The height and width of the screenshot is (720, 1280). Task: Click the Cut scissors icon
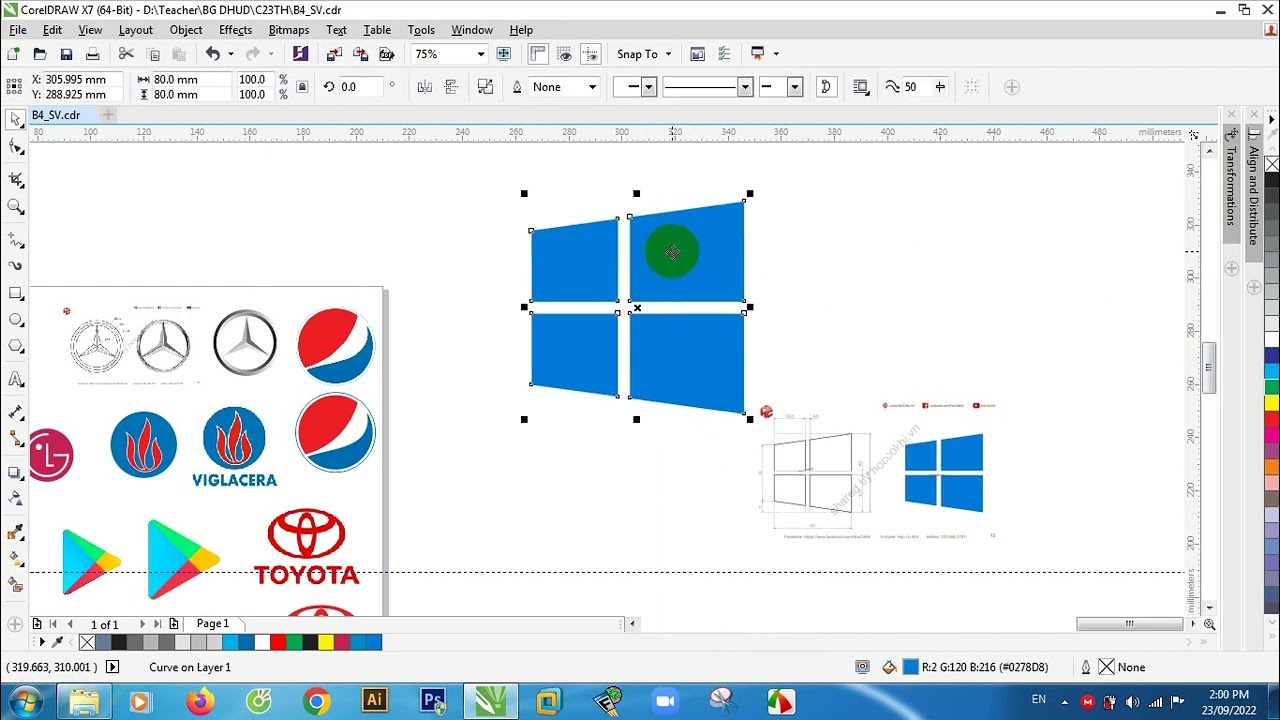(x=126, y=54)
